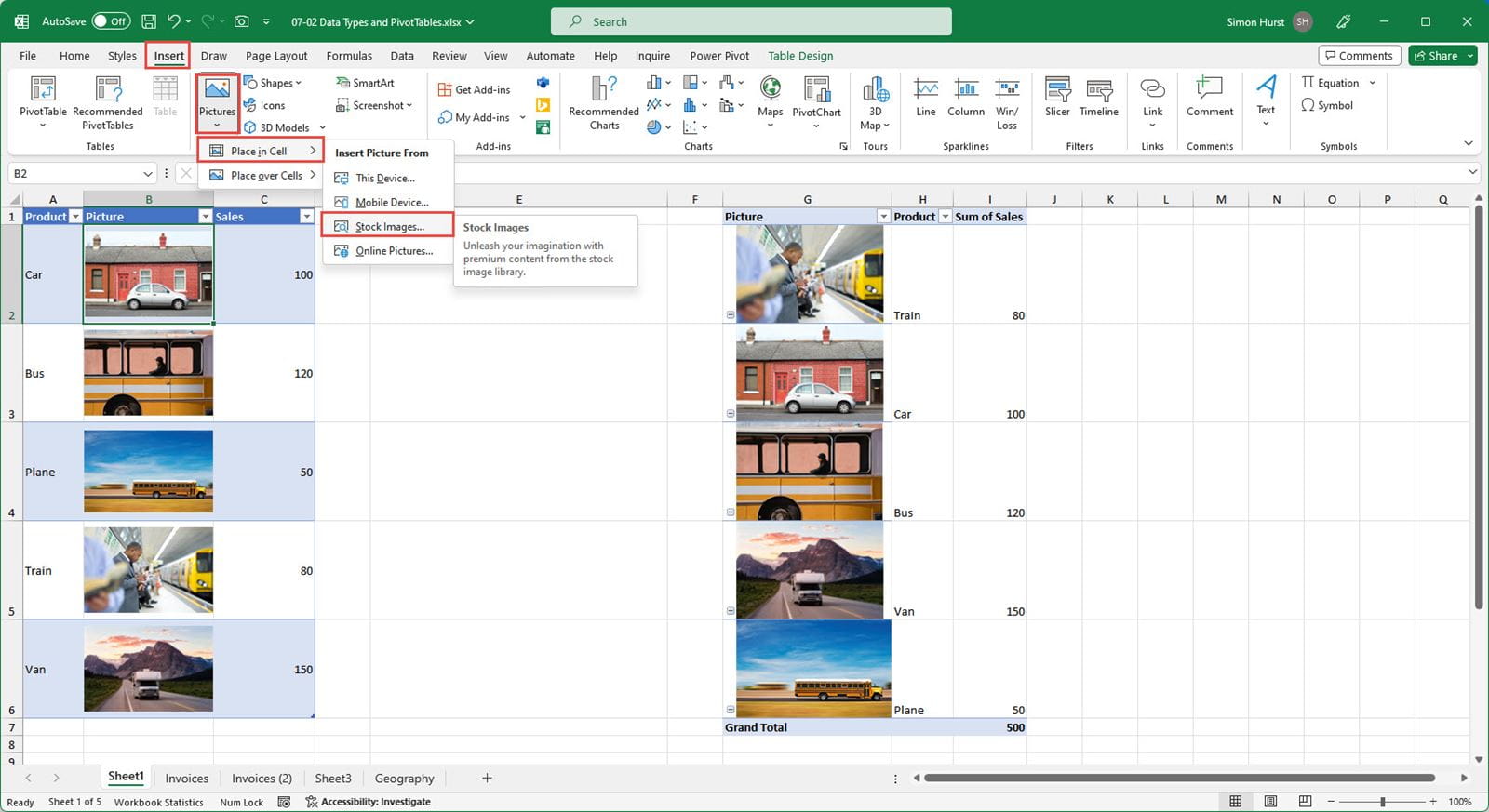The height and width of the screenshot is (812, 1489).
Task: Click the zoom slider handle
Action: click(1383, 802)
